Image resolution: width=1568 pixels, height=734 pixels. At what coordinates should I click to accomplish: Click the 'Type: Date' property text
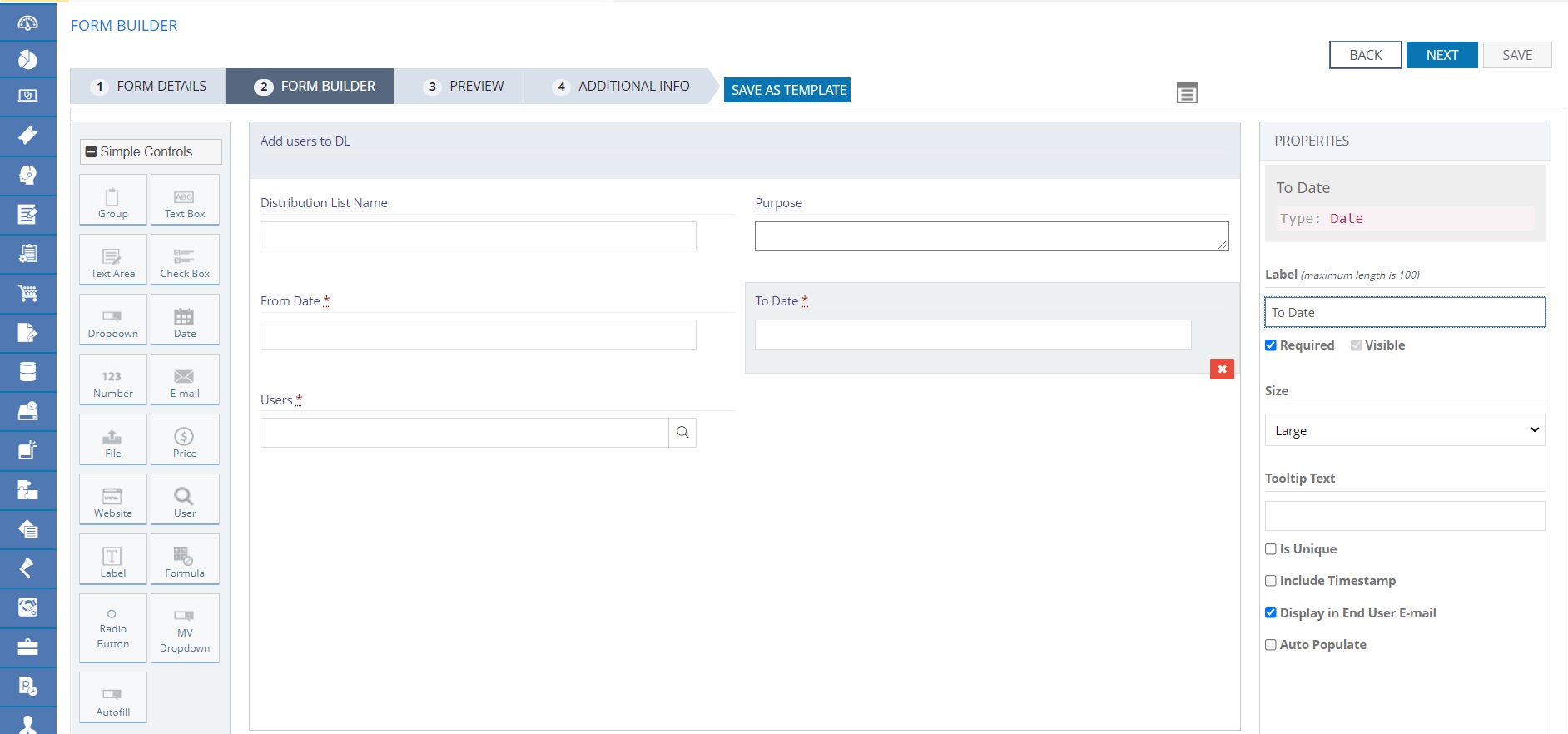coord(1322,219)
